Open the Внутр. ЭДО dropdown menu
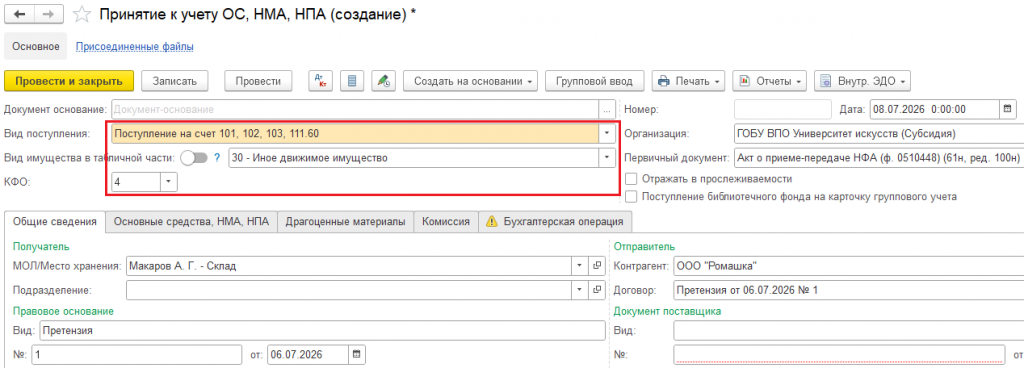This screenshot has height=368, width=1024. coord(861,81)
